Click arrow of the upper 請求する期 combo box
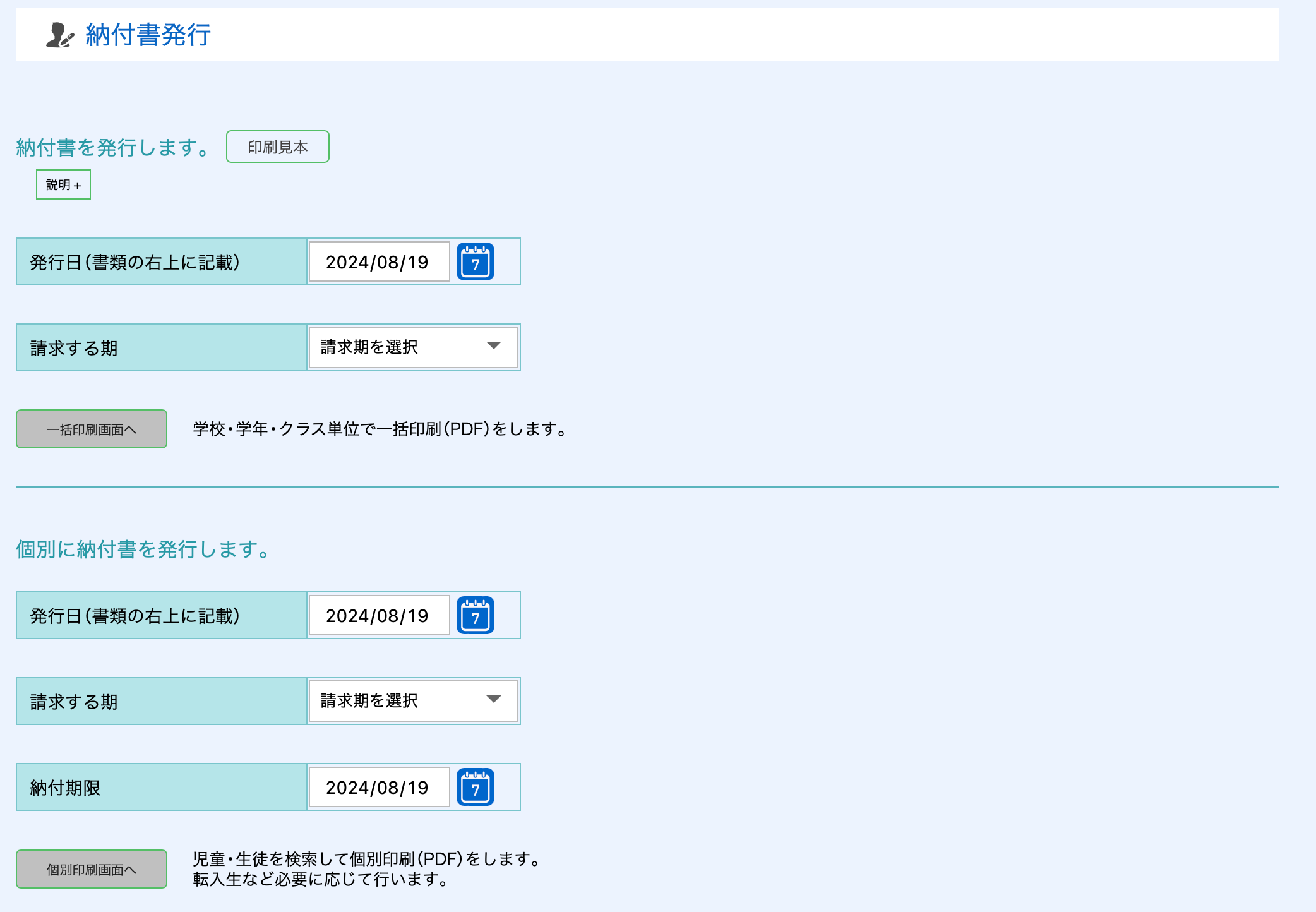Viewport: 1316px width, 912px height. pyautogui.click(x=494, y=345)
